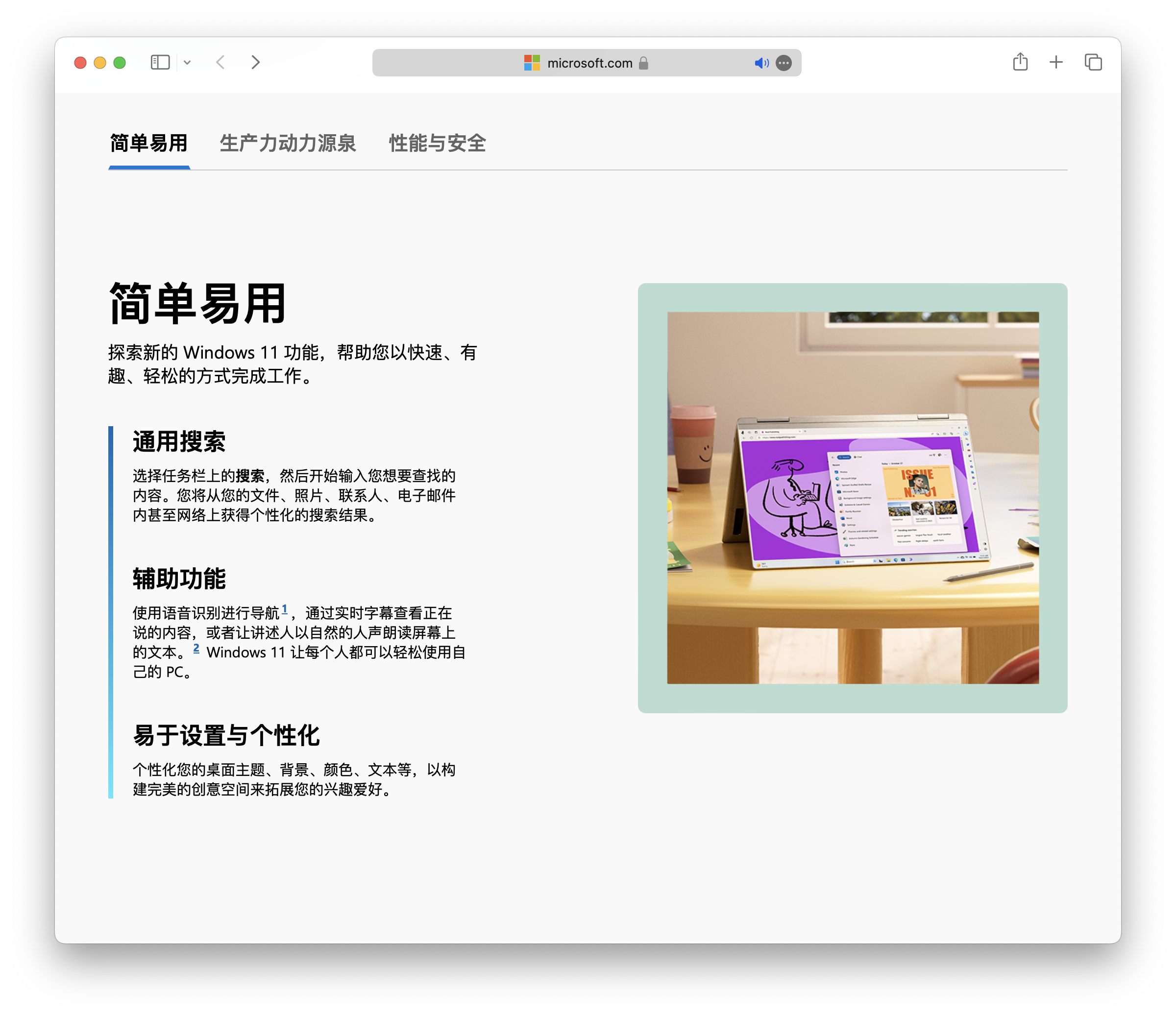Switch to the 生产力动力源泉 tab
The height and width of the screenshot is (1016, 1176).
[x=288, y=144]
